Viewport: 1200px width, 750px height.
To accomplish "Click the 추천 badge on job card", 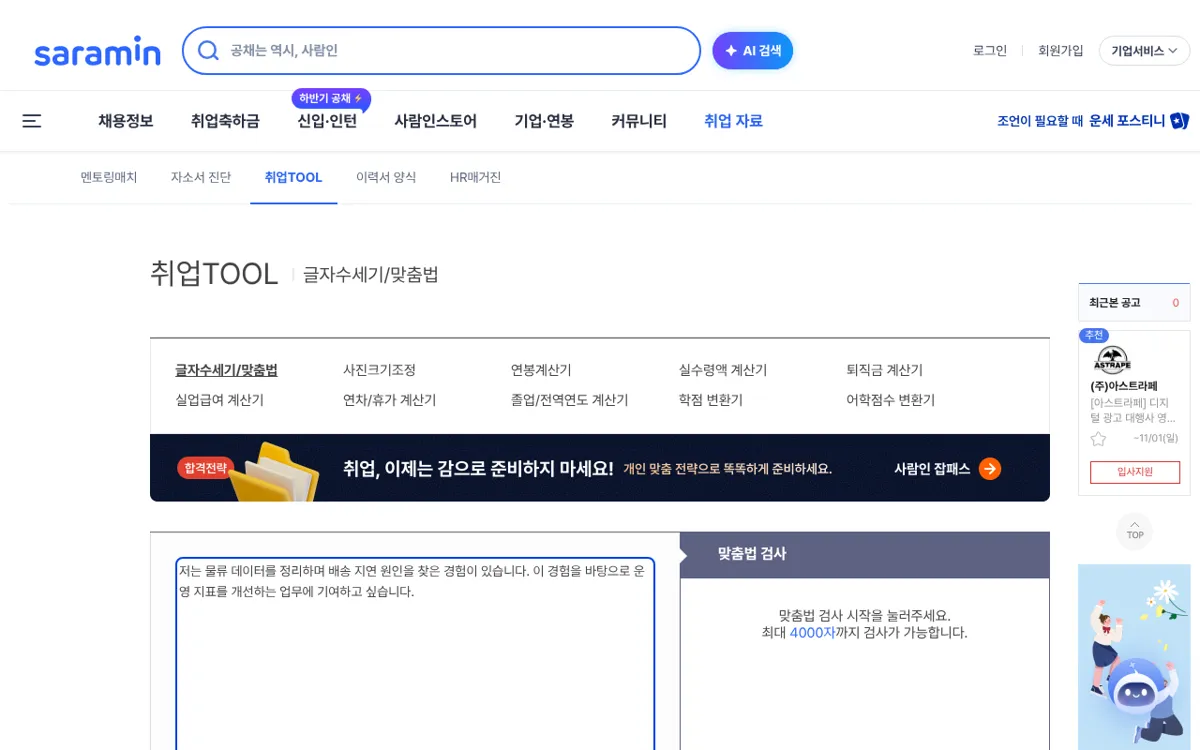I will click(x=1094, y=335).
